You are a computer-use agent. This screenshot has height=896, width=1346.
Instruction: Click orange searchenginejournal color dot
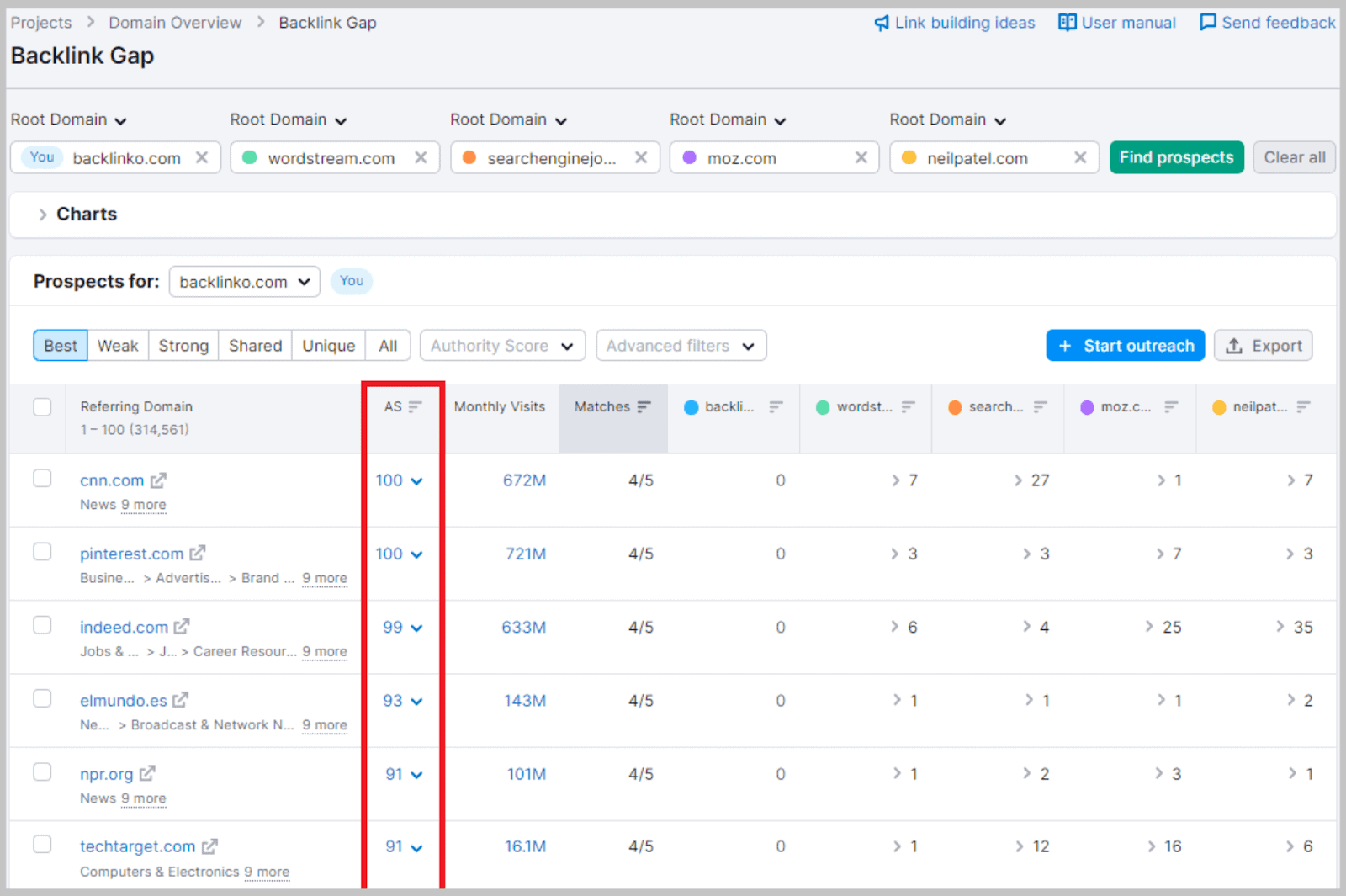[x=469, y=157]
